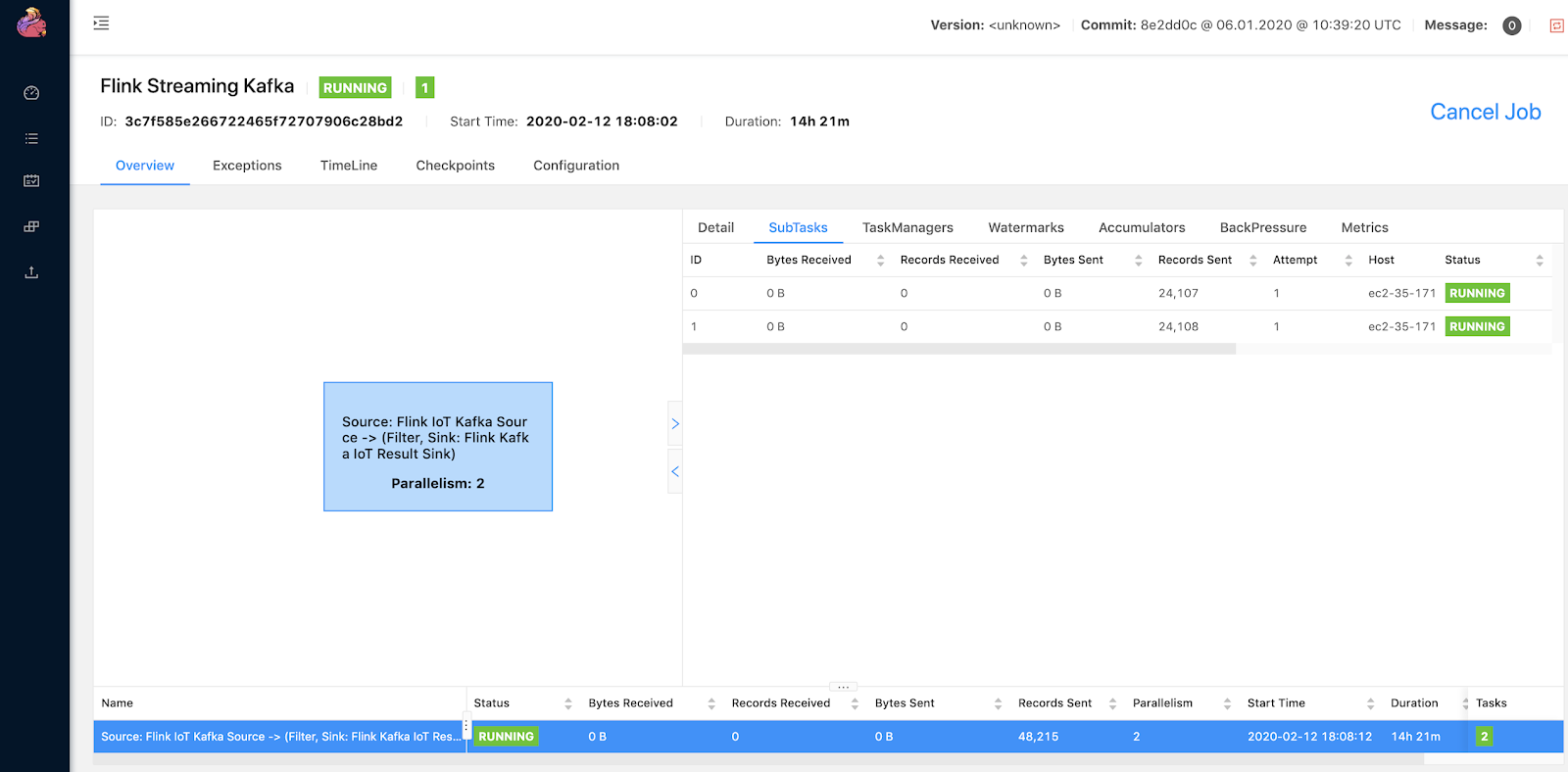1568x772 pixels.
Task: Sort vertex list by Duration
Action: 1465,703
